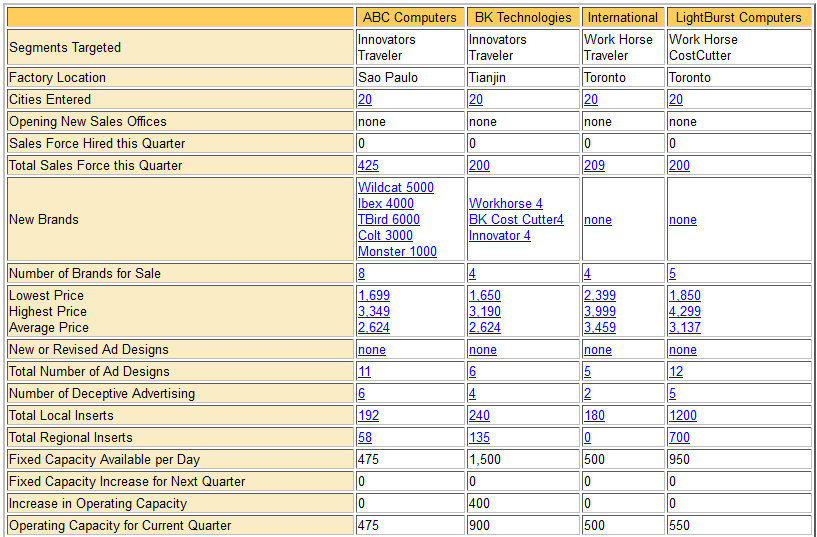Open International deceptive advertising count 2
This screenshot has width=817, height=537.
(588, 394)
